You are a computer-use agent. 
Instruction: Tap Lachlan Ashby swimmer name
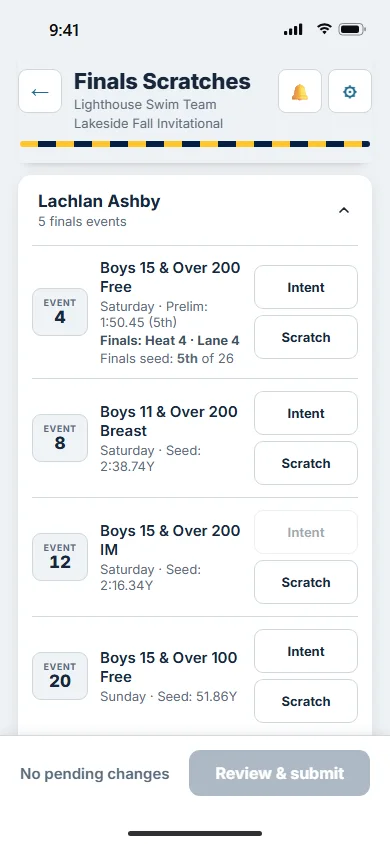pyautogui.click(x=99, y=201)
